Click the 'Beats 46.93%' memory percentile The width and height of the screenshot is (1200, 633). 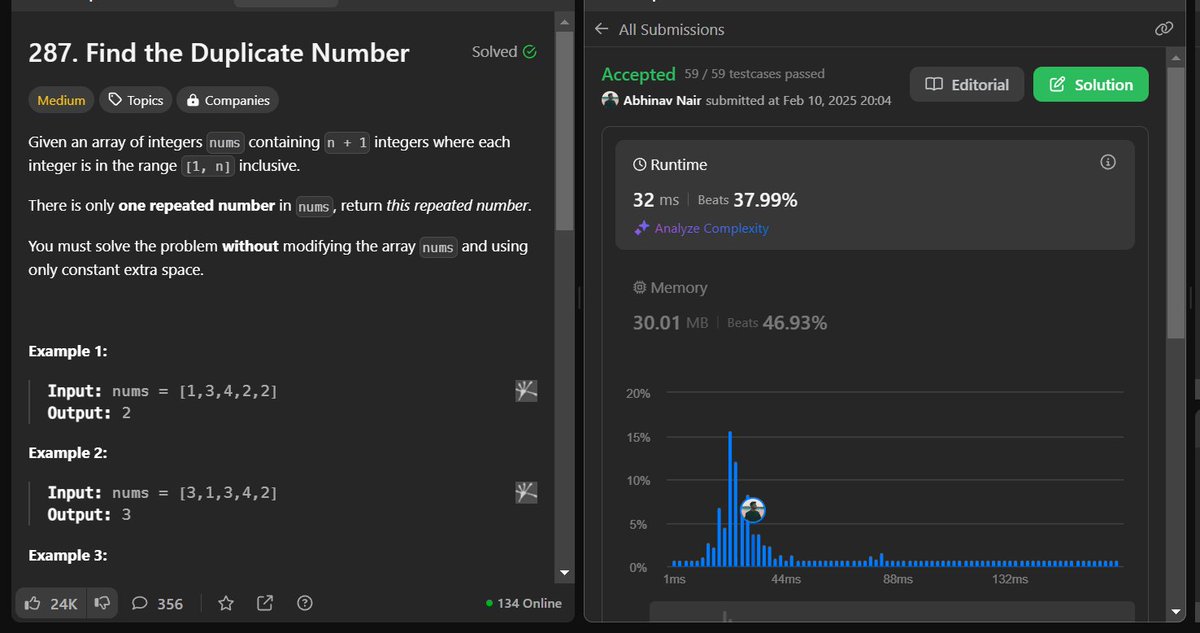pyautogui.click(x=777, y=323)
